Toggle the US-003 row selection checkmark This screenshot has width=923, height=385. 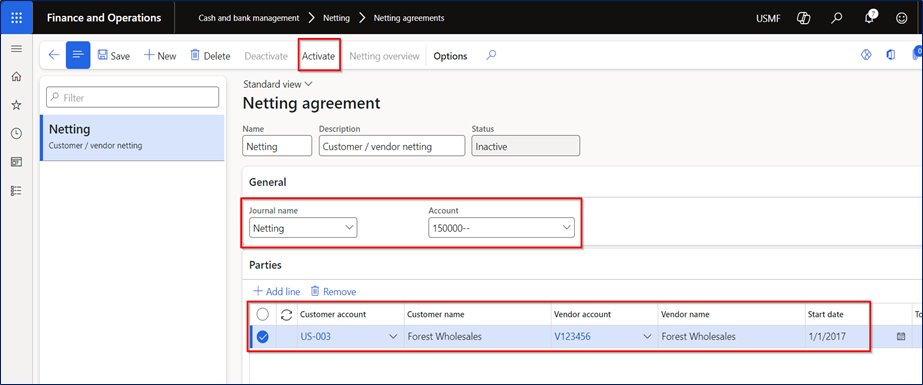click(x=263, y=337)
